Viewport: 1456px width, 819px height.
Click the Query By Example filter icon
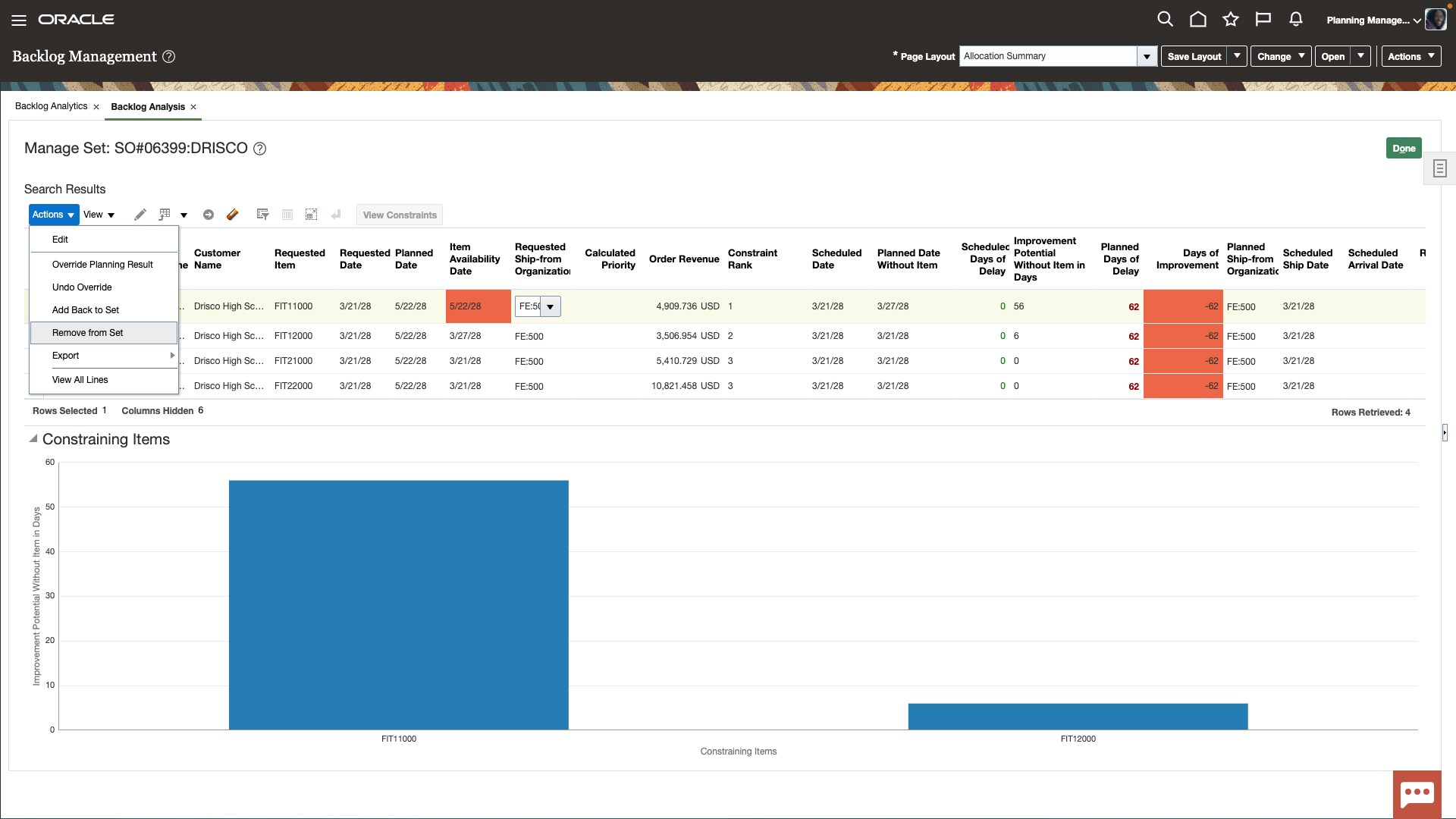click(262, 215)
